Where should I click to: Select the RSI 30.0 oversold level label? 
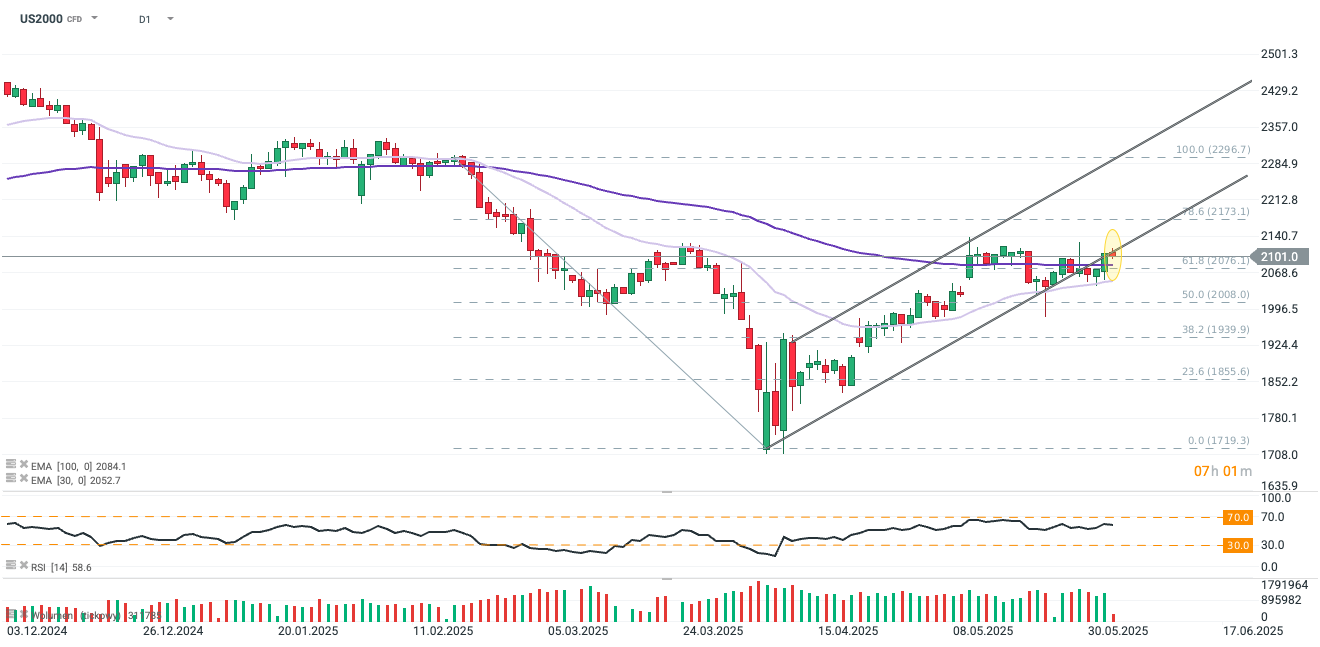pyautogui.click(x=1237, y=545)
